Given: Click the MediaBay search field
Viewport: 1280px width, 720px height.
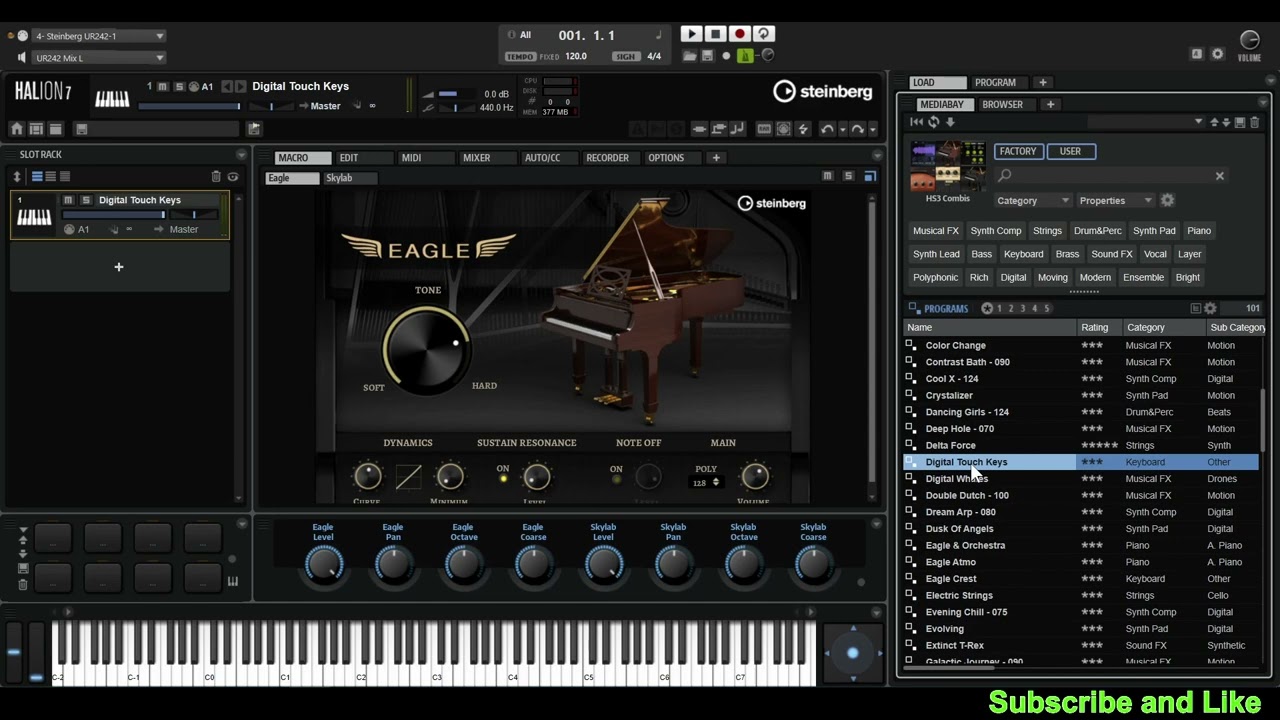Looking at the screenshot, I should (x=1112, y=176).
